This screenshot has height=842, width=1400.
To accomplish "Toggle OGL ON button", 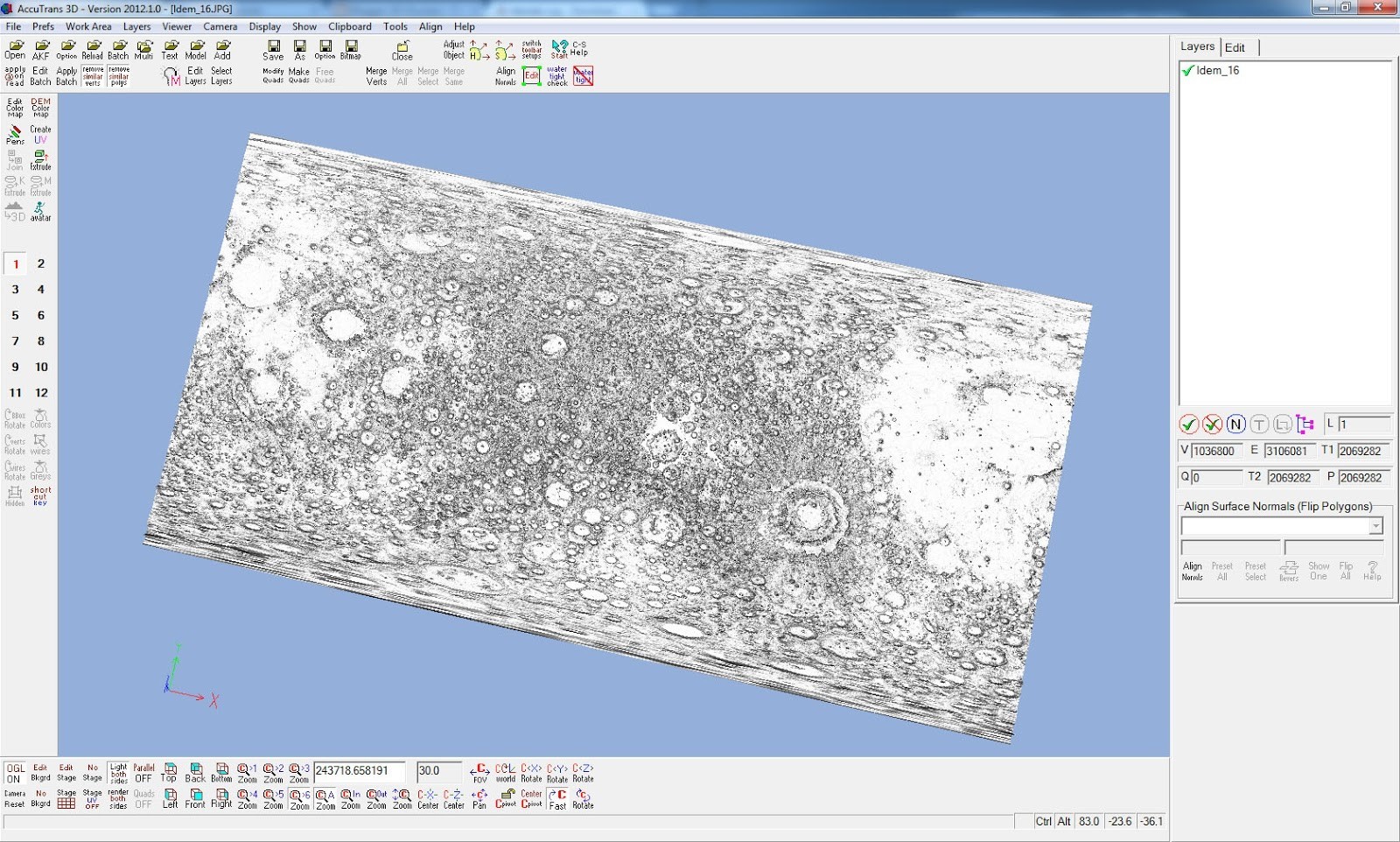I will click(15, 772).
